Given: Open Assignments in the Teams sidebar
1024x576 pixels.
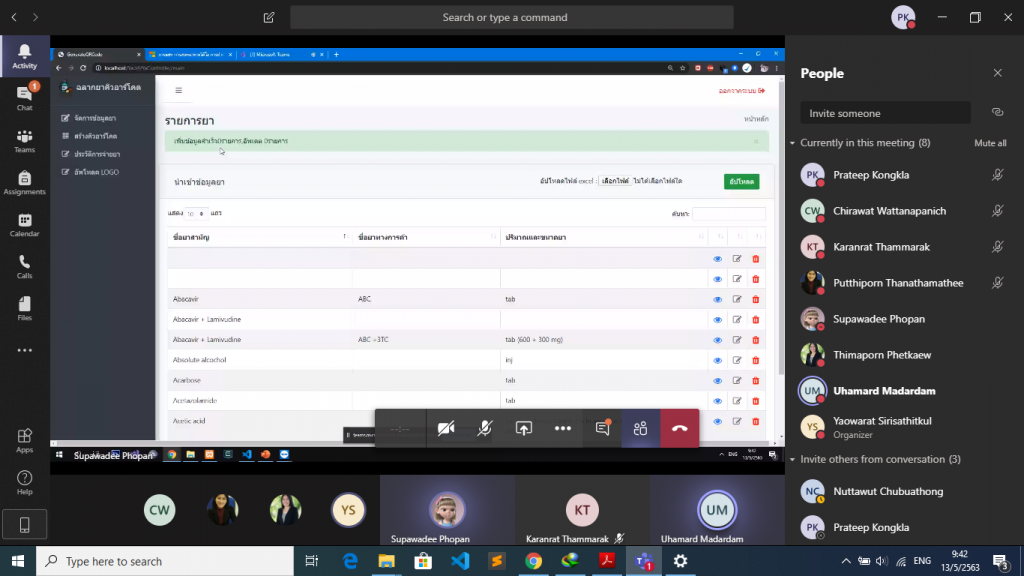Looking at the screenshot, I should coord(25,182).
